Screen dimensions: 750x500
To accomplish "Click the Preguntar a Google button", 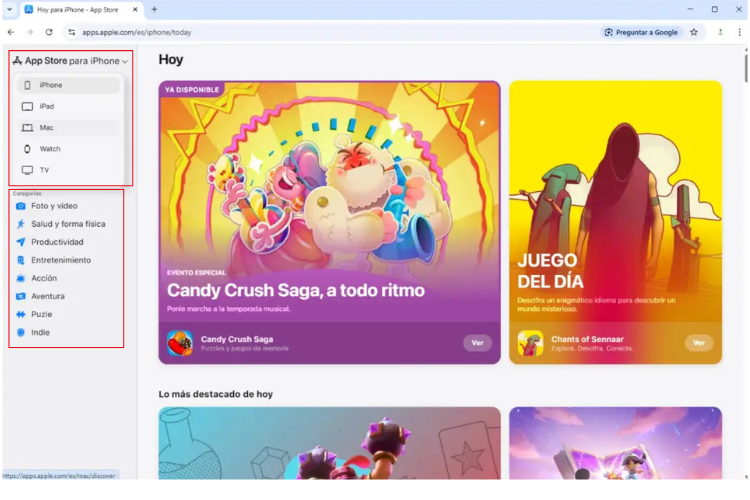I will coord(641,32).
